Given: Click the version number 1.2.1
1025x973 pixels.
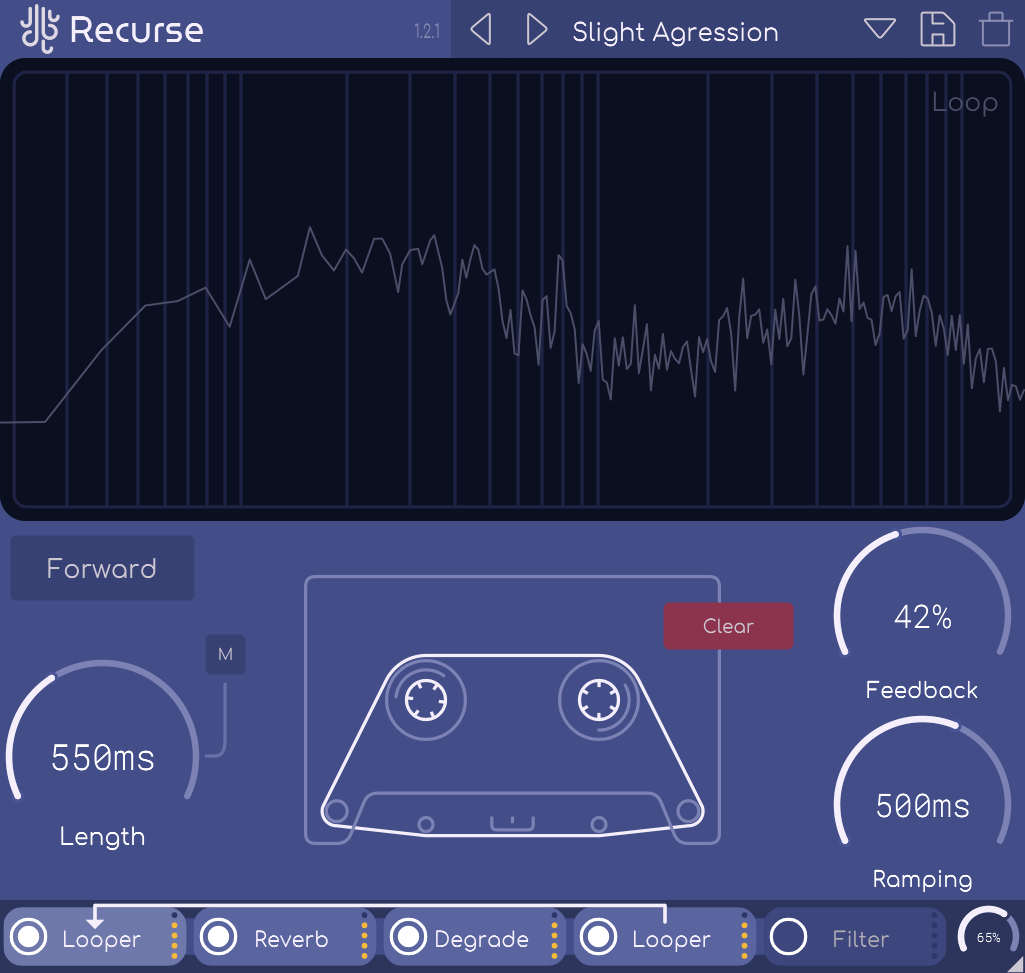Looking at the screenshot, I should point(427,31).
